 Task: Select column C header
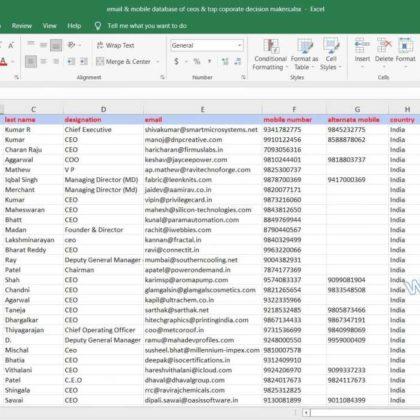pyautogui.click(x=33, y=109)
